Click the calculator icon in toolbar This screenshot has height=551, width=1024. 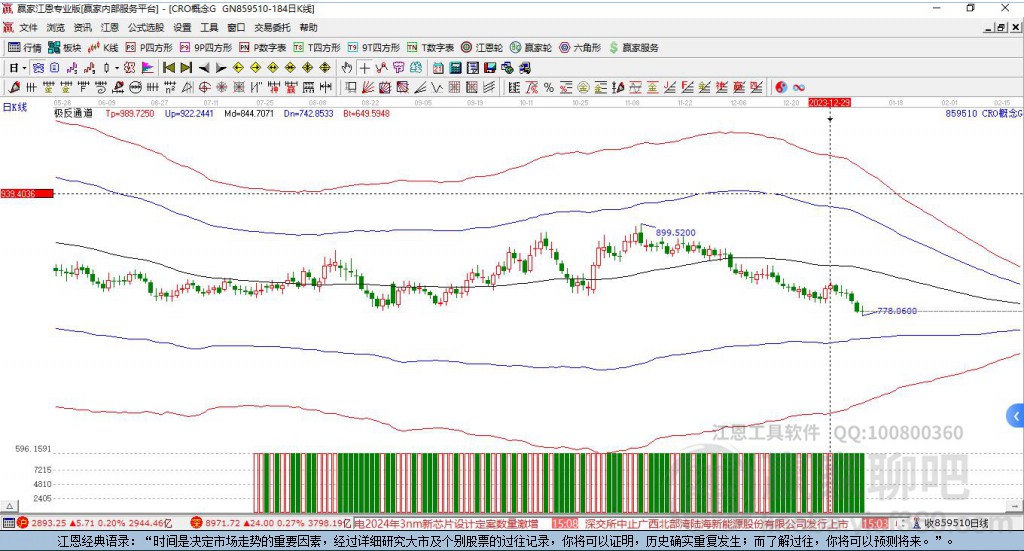click(x=455, y=67)
